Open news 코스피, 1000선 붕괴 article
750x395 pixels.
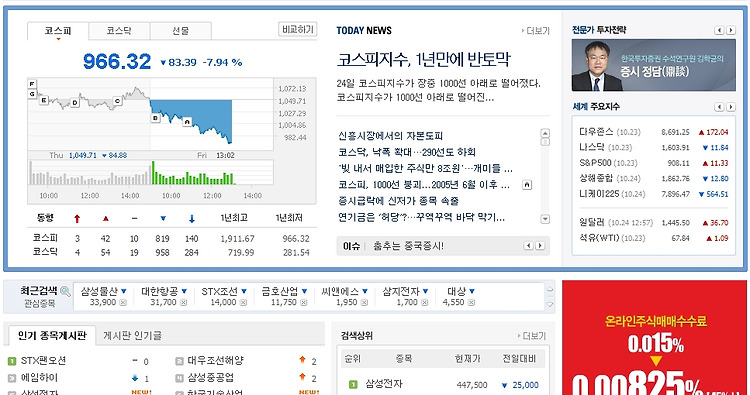[x=424, y=185]
